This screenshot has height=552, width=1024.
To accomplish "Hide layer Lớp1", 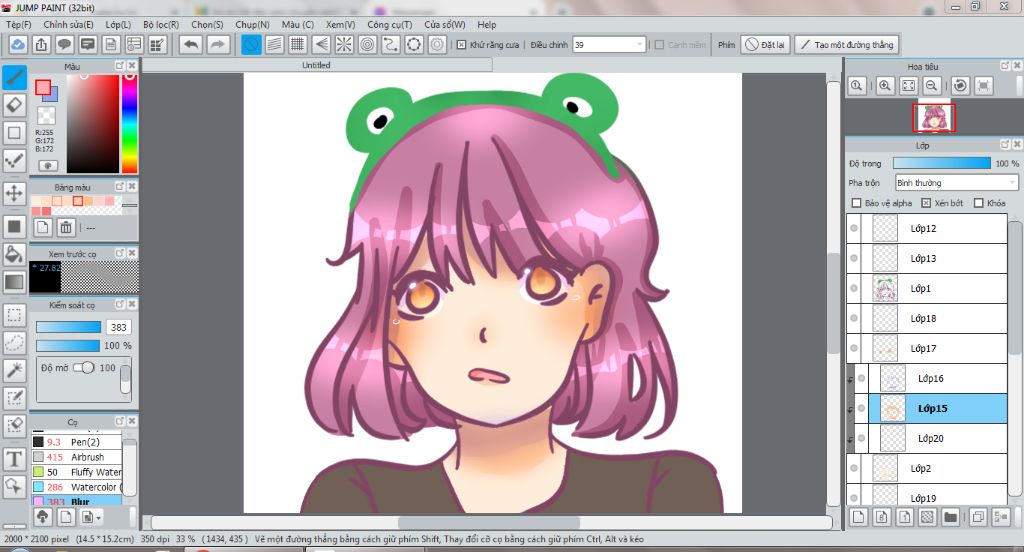I will pyautogui.click(x=854, y=288).
